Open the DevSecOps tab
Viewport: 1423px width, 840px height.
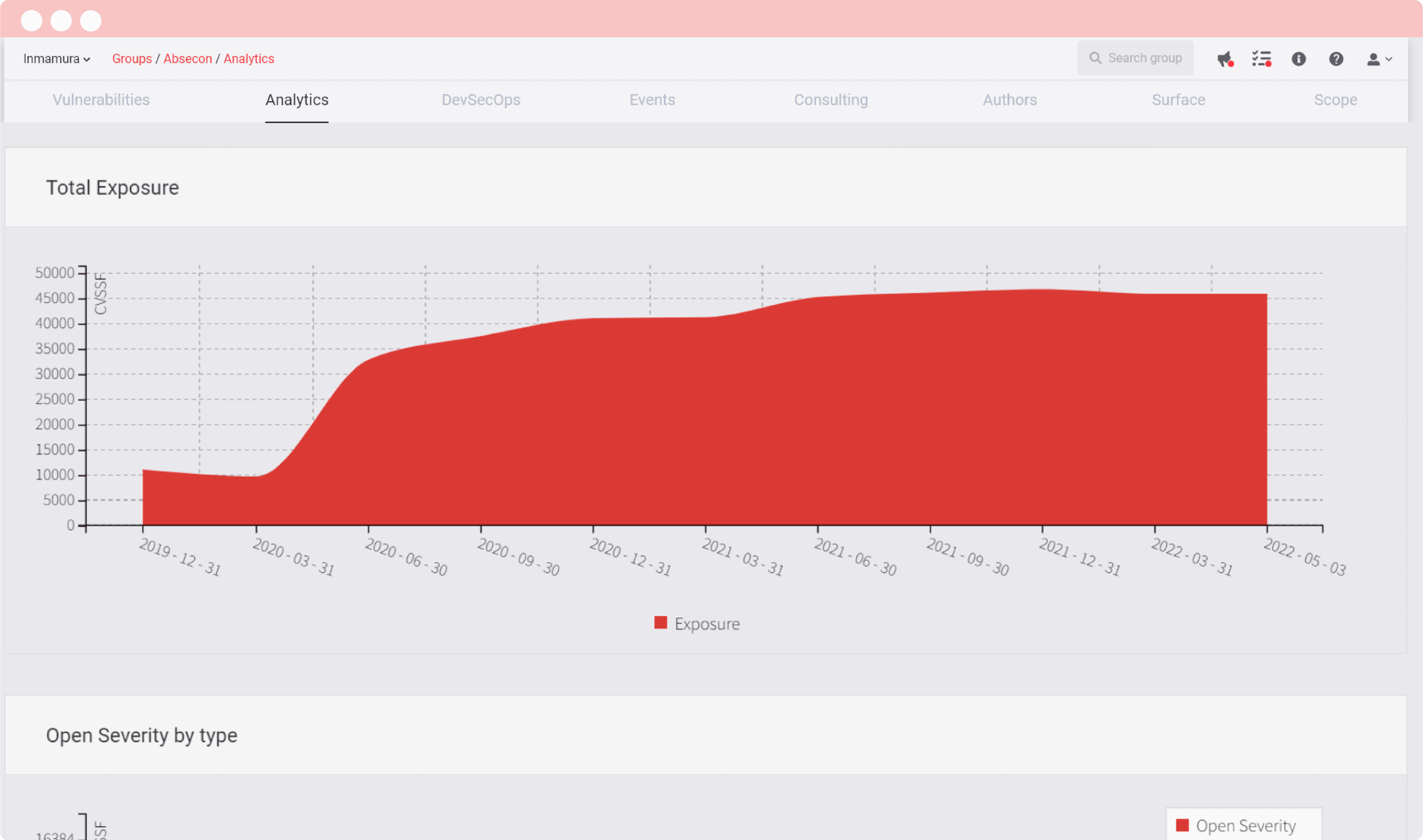pos(481,100)
